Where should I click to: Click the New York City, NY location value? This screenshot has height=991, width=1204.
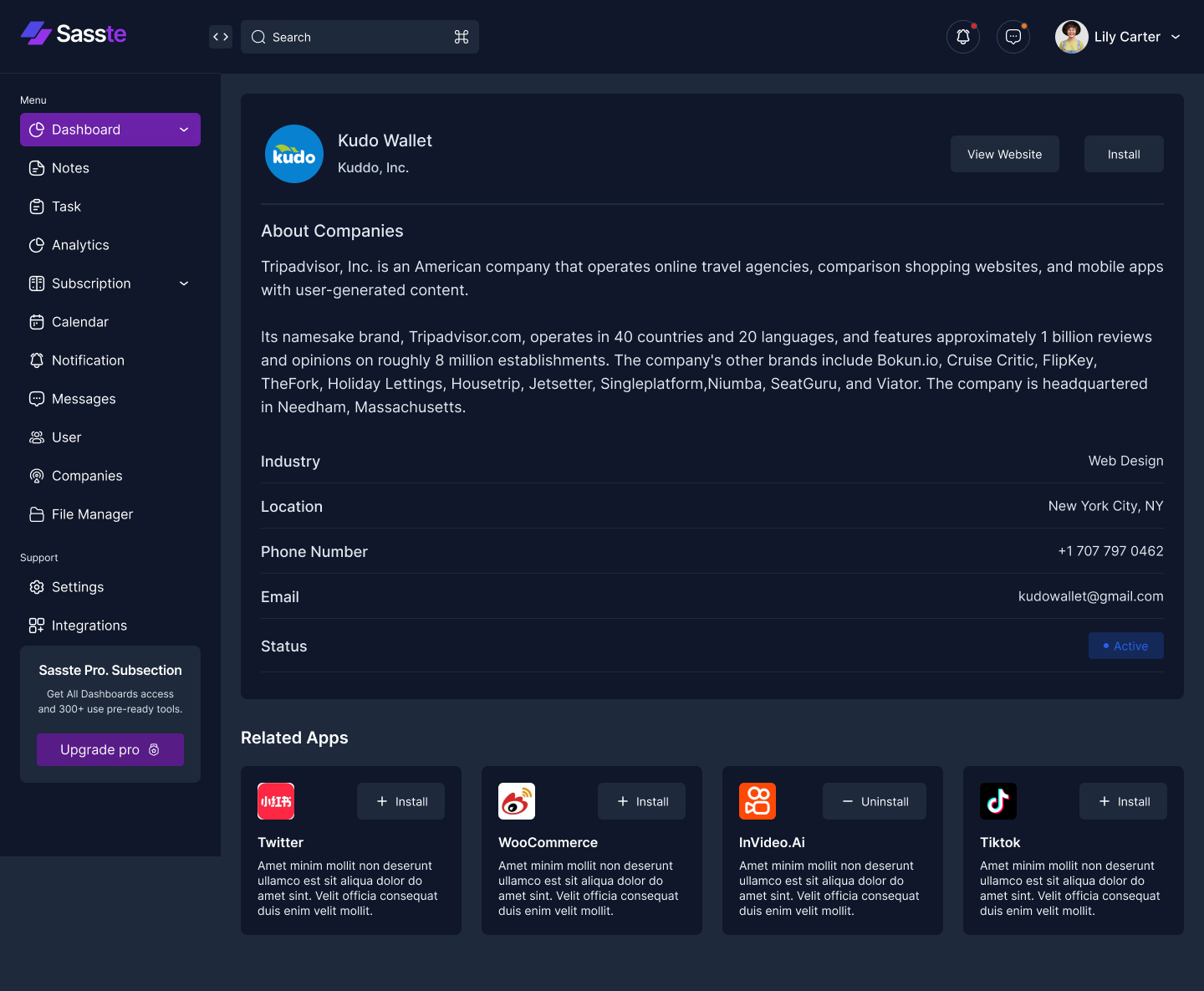pos(1106,506)
